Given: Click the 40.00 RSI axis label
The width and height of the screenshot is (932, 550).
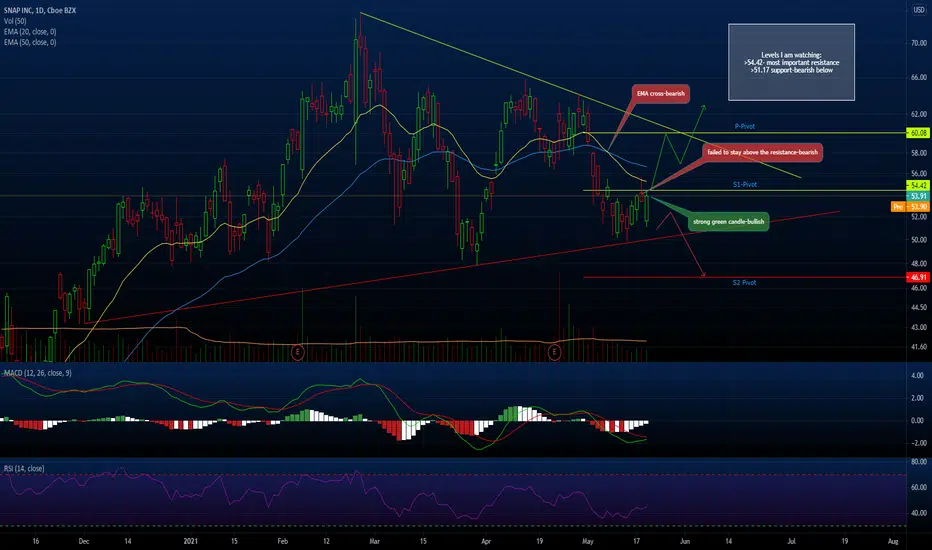Looking at the screenshot, I should click(918, 513).
